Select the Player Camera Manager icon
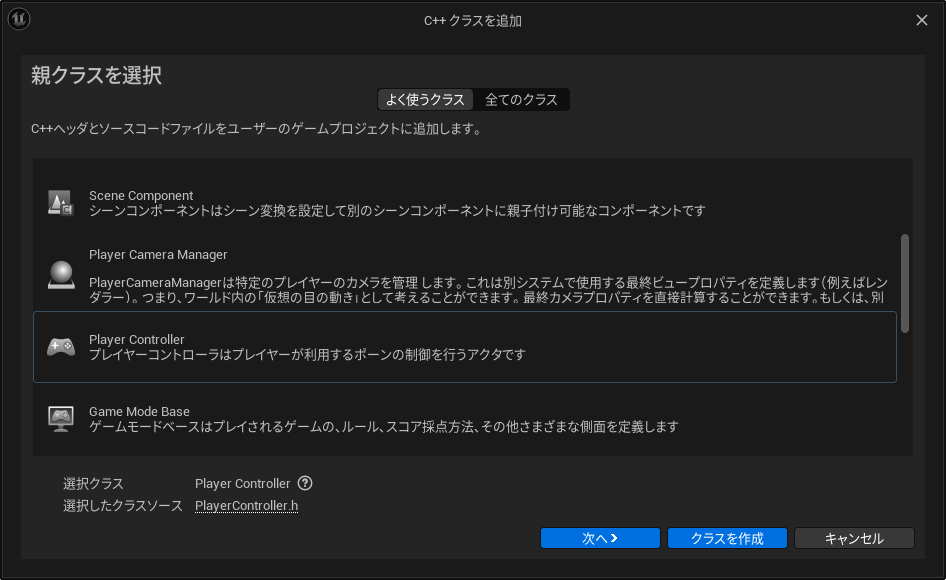 point(61,275)
